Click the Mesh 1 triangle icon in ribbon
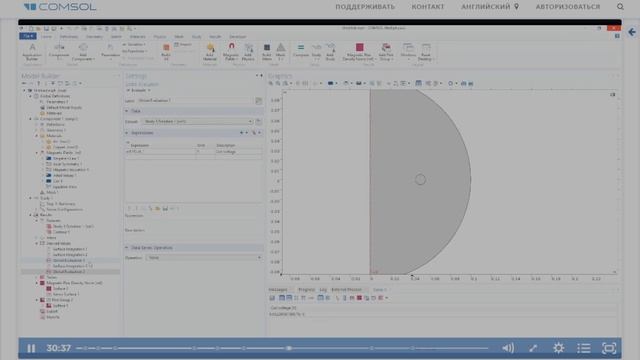Viewport: 640px width, 360px height. coord(281,52)
